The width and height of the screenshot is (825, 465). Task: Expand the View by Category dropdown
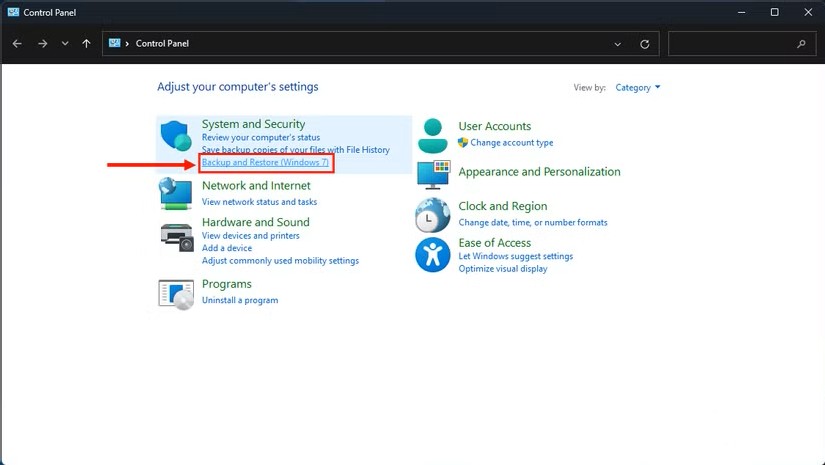[638, 88]
